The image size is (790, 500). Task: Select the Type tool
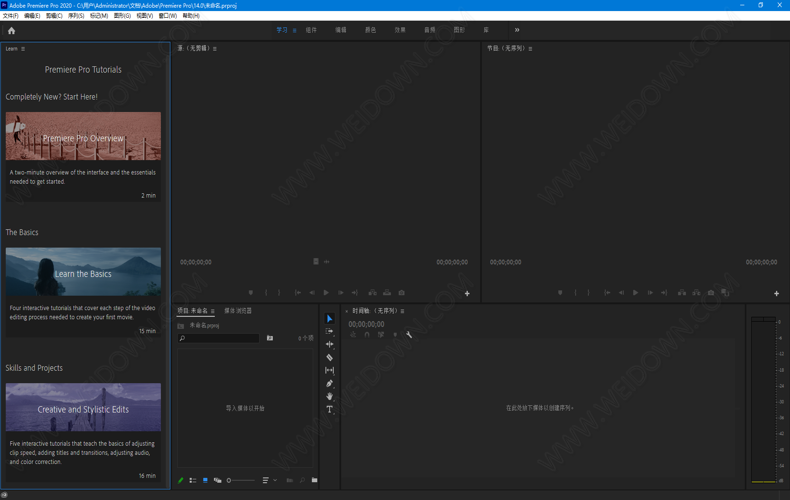click(x=329, y=409)
